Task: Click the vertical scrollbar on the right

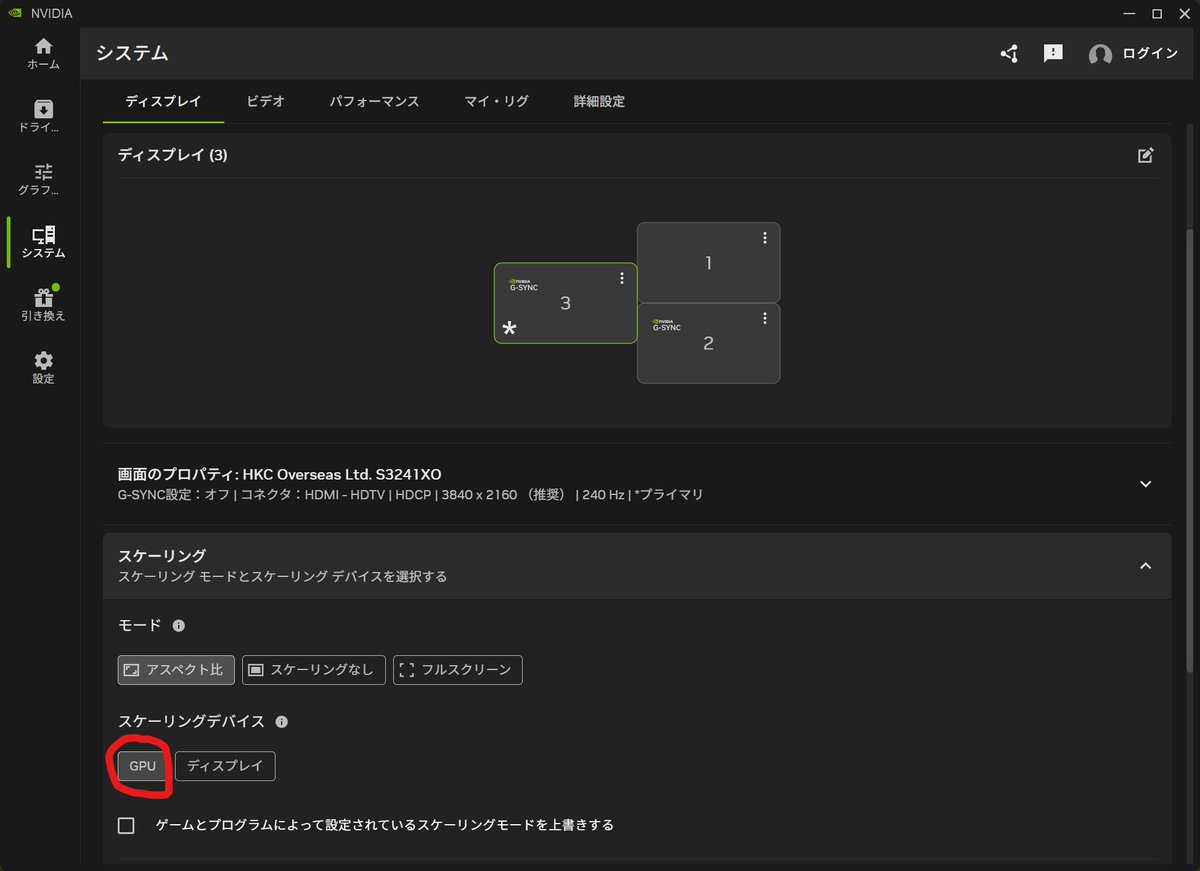Action: (x=1187, y=450)
